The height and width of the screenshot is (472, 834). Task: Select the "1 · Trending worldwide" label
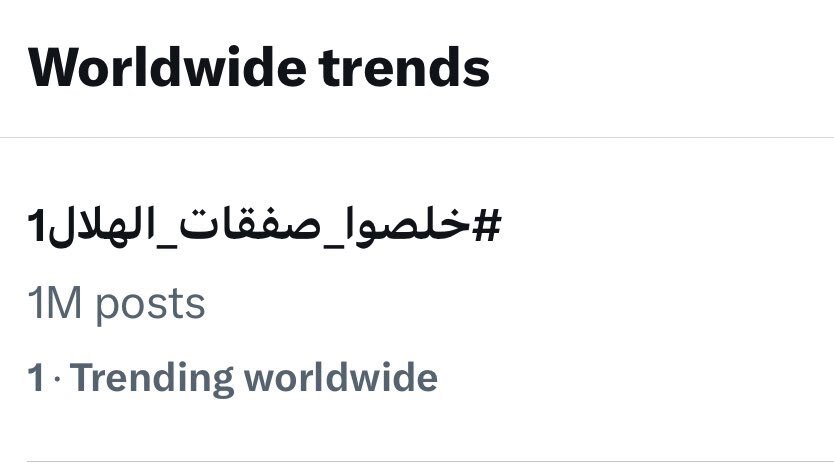pos(233,377)
